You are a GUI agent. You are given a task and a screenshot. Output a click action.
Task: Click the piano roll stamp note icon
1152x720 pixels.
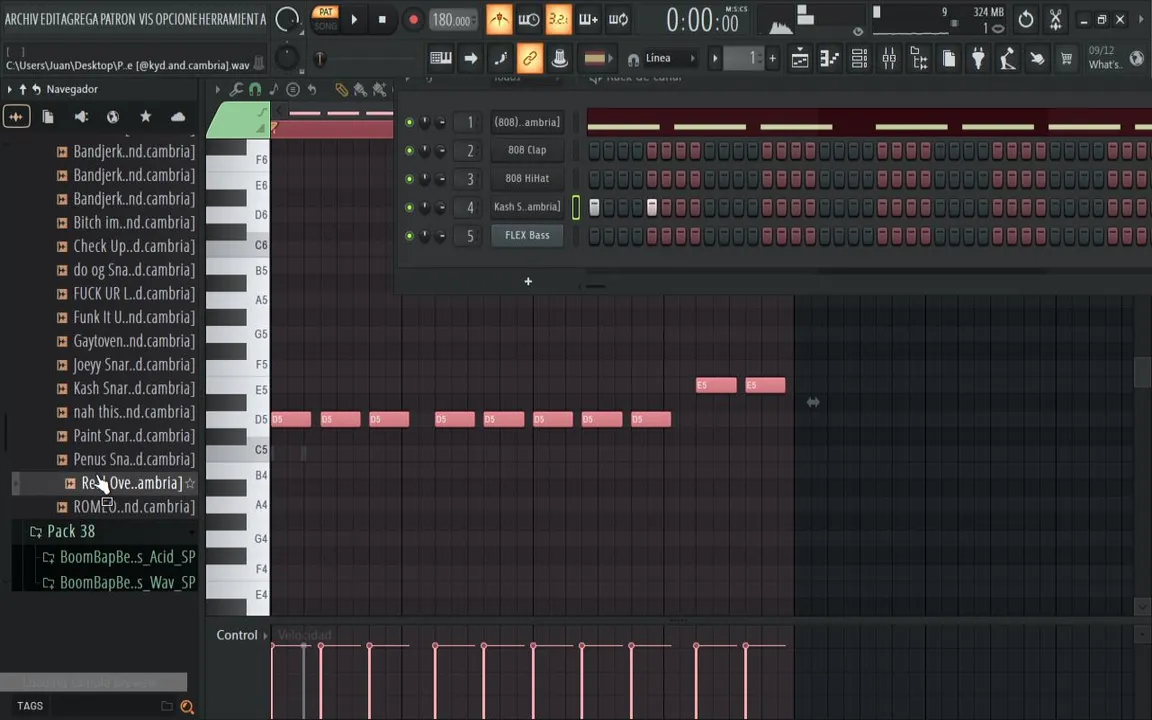(274, 90)
